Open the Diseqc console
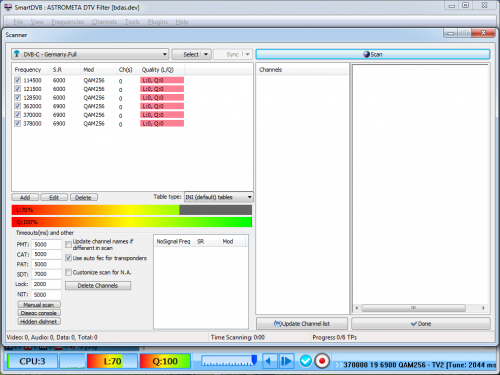Image resolution: width=500 pixels, height=375 pixels. [x=39, y=313]
